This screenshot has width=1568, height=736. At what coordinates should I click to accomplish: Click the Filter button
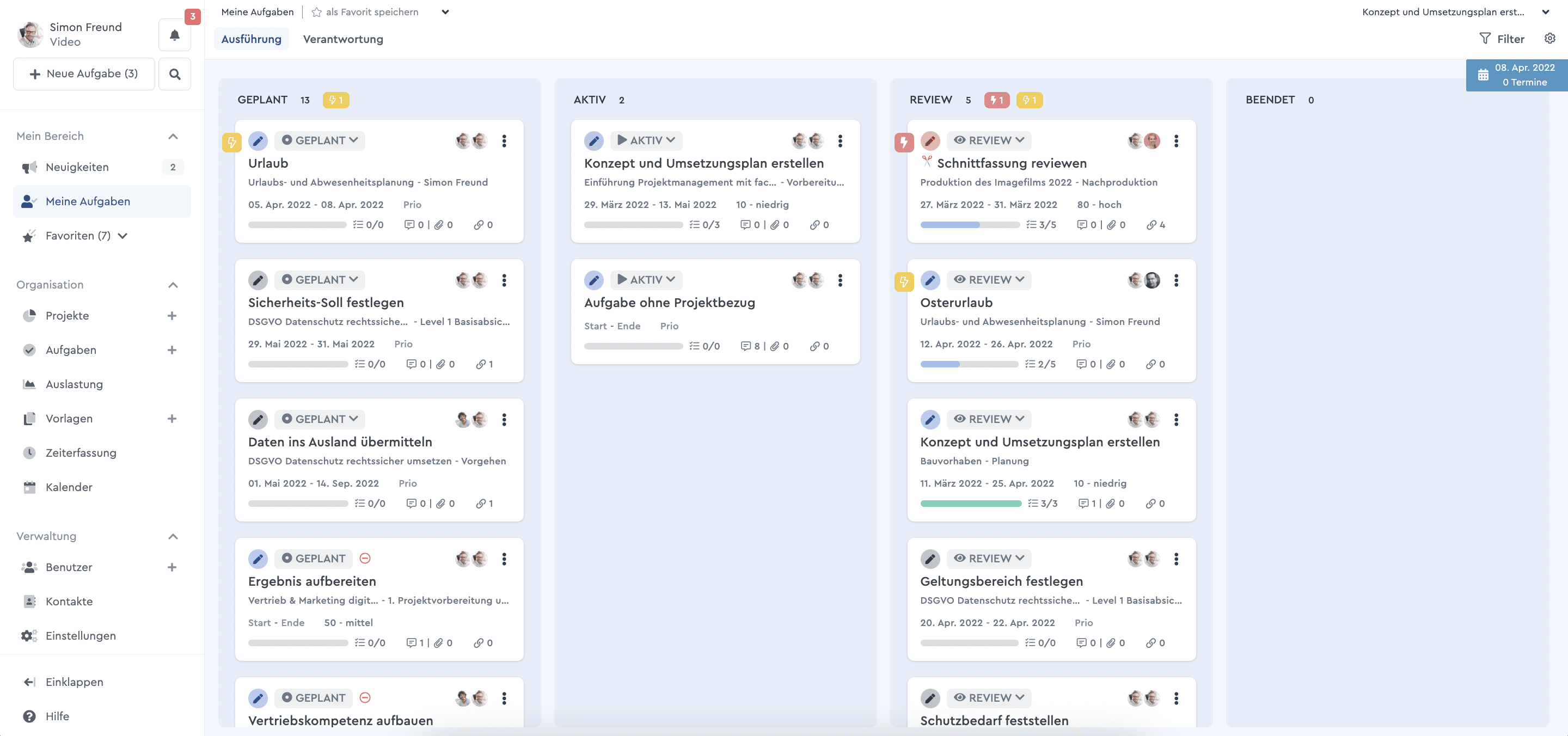(x=1502, y=39)
